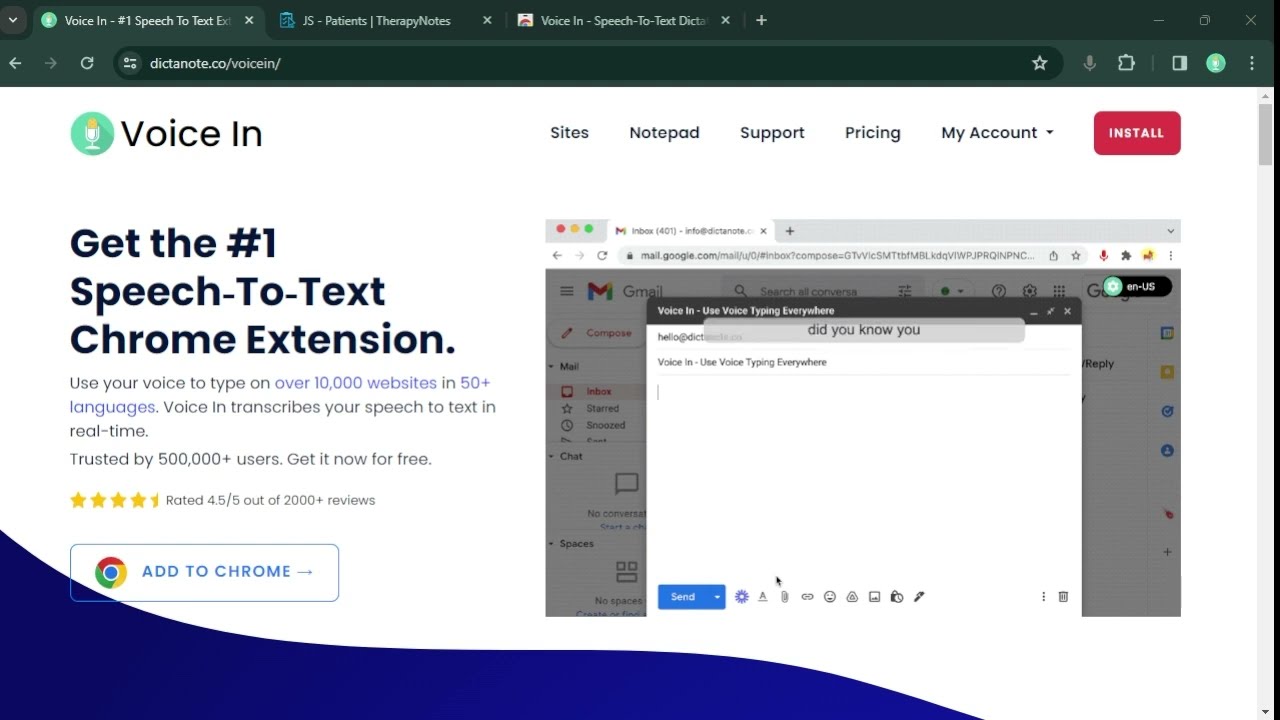
Task: Go back to the previous page
Action: [15, 63]
